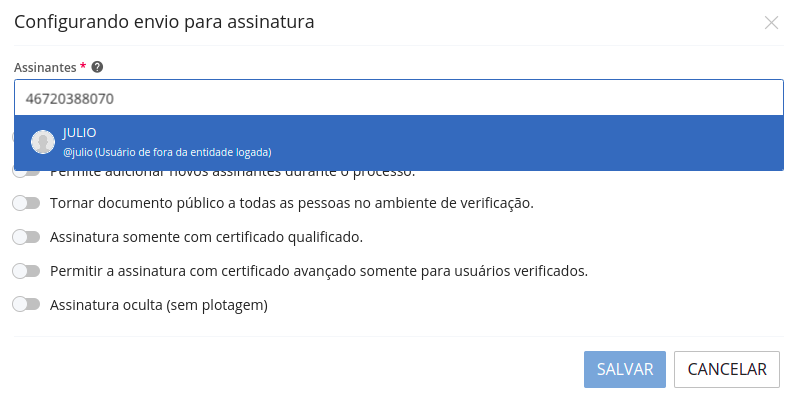Click the SALVAR button

point(624,369)
